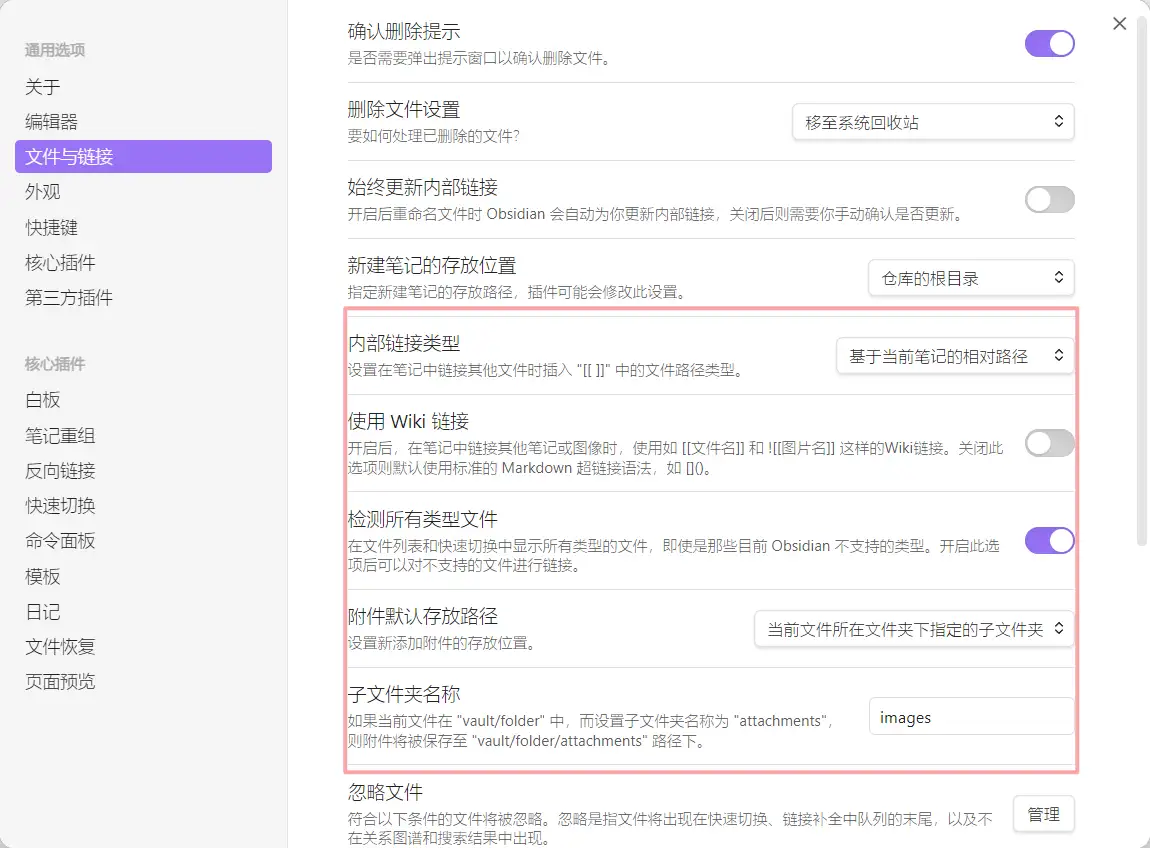Image resolution: width=1150 pixels, height=848 pixels.
Task: 展开「附件默认存放路径」下拉选项
Action: [913, 629]
